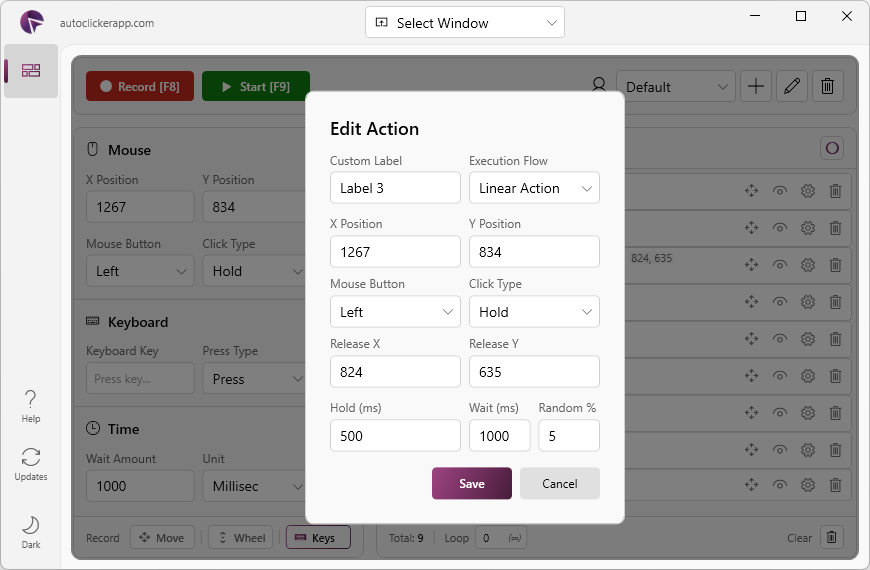Image resolution: width=870 pixels, height=570 pixels.
Task: Click the Release Y field
Action: pos(534,372)
